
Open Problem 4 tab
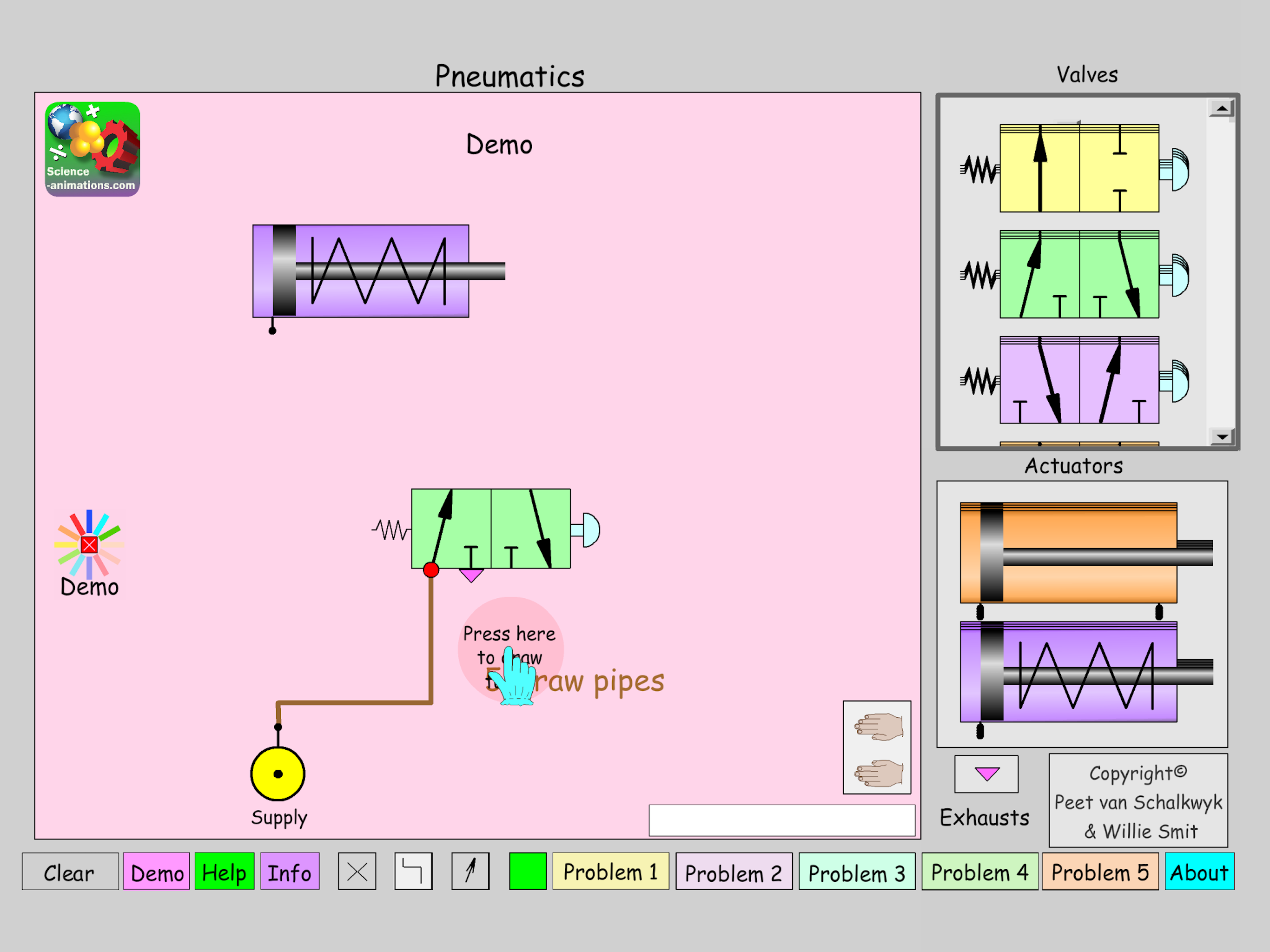click(x=979, y=872)
